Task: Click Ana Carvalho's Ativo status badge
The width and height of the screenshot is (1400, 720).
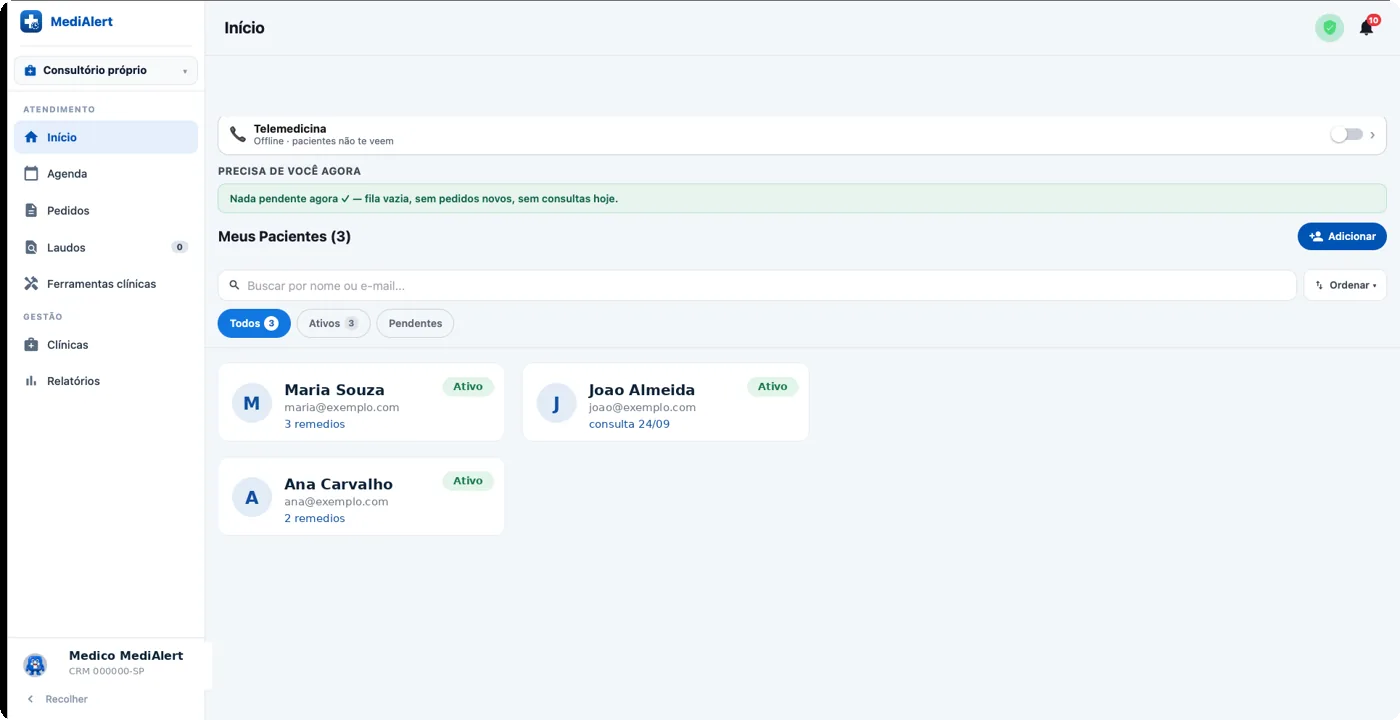Action: point(468,481)
